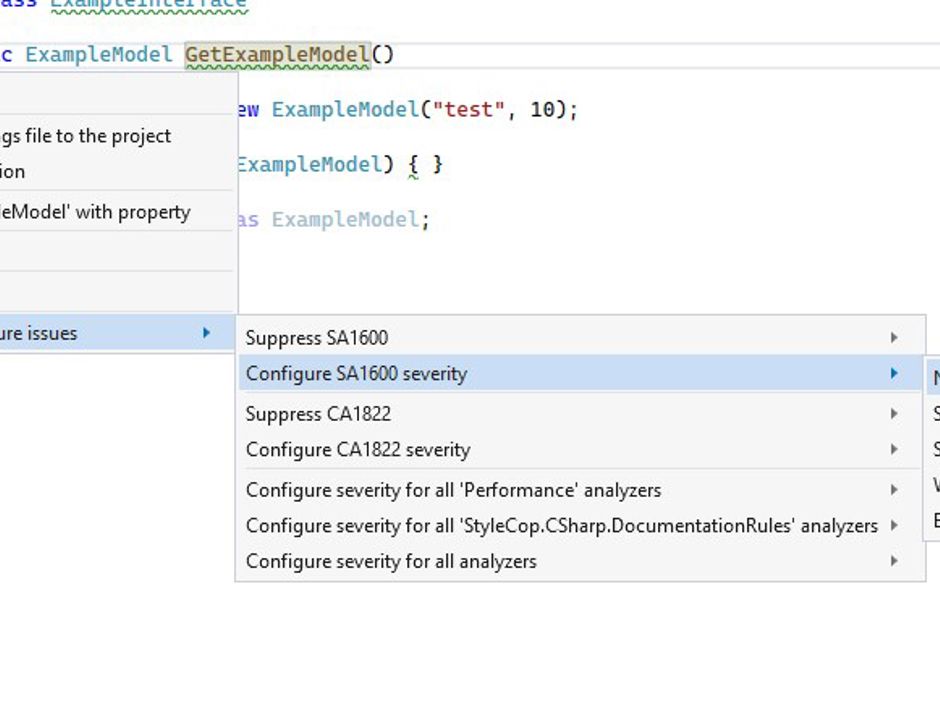The height and width of the screenshot is (720, 940).
Task: Expand arrow beside Suppress SA1600
Action: [894, 338]
